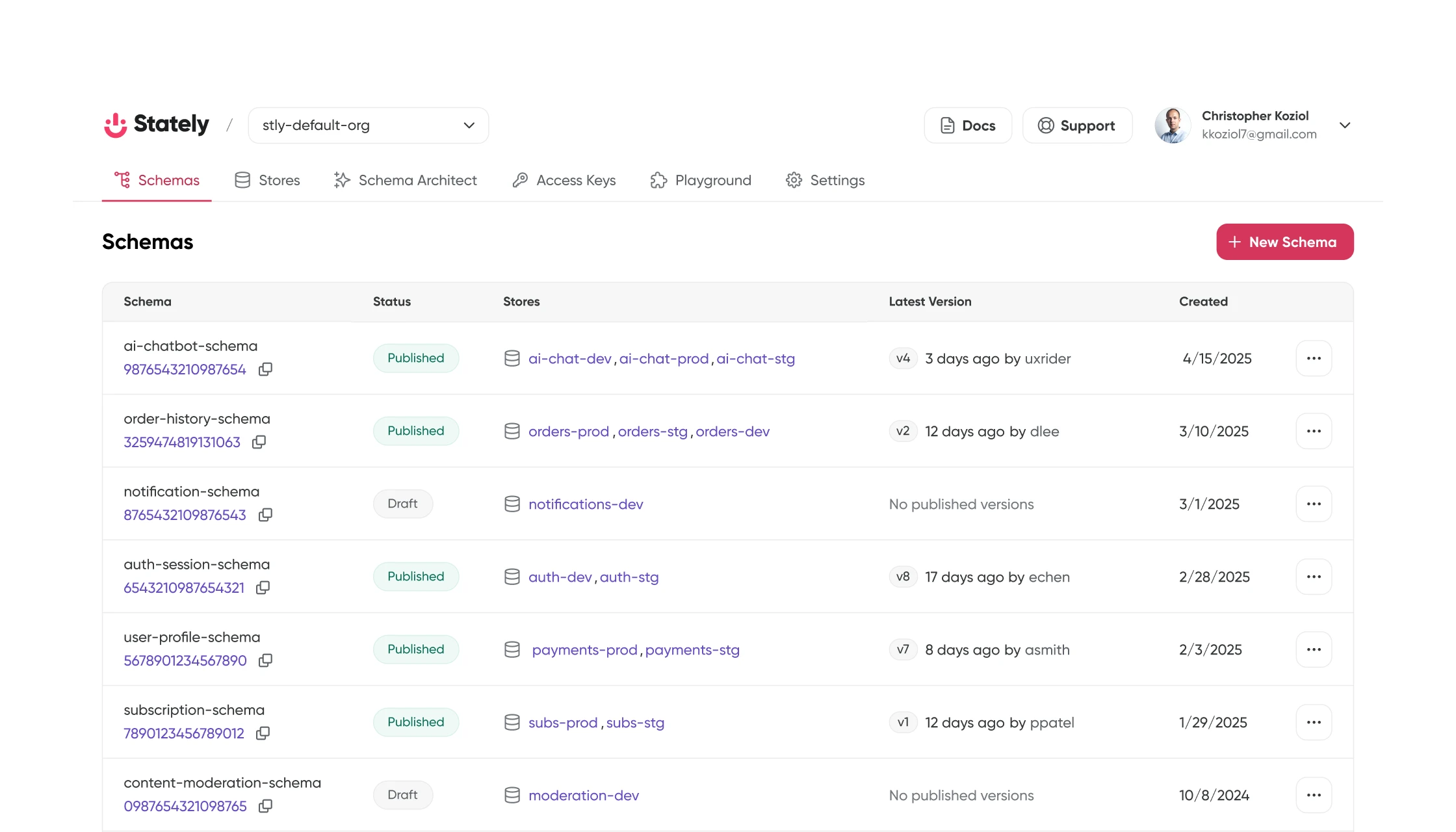Screen dimensions: 1456x832
Task: Click the Stately logo
Action: click(x=157, y=124)
